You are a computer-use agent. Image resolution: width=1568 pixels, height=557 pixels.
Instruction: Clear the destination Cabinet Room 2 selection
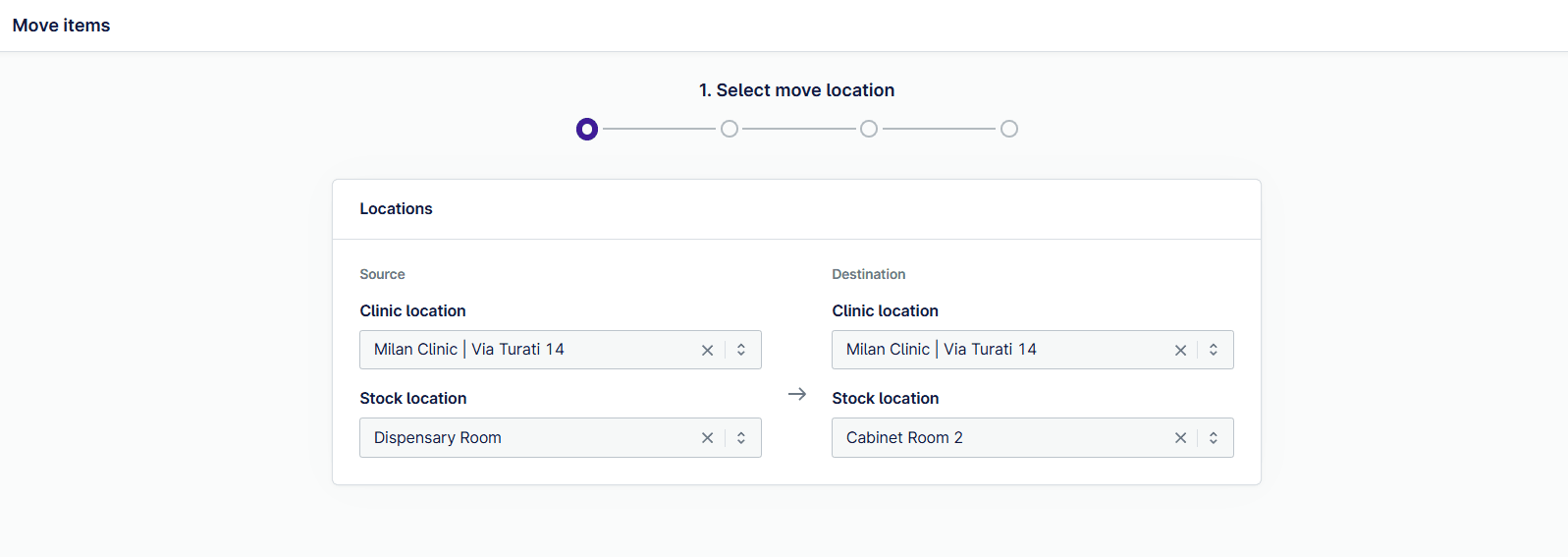click(x=1180, y=438)
